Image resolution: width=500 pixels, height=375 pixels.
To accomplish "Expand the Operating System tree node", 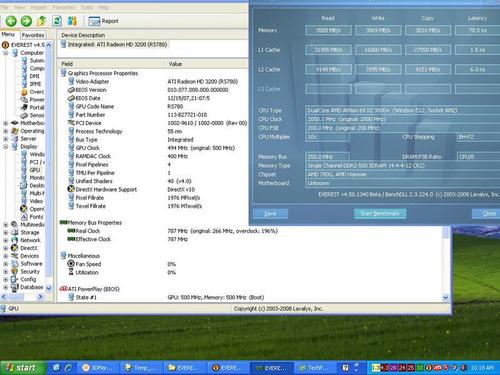I will [6, 131].
